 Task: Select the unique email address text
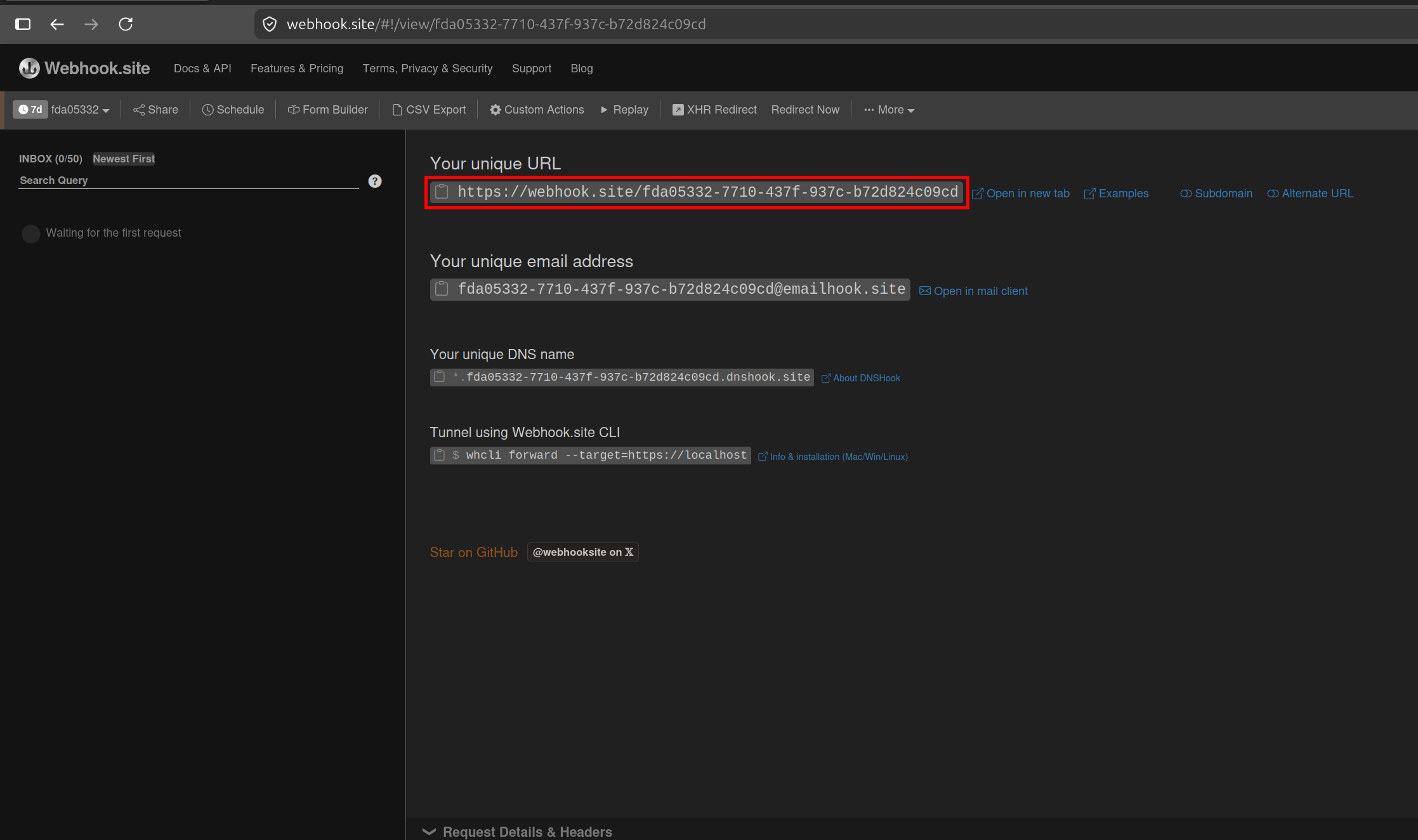pyautogui.click(x=681, y=289)
